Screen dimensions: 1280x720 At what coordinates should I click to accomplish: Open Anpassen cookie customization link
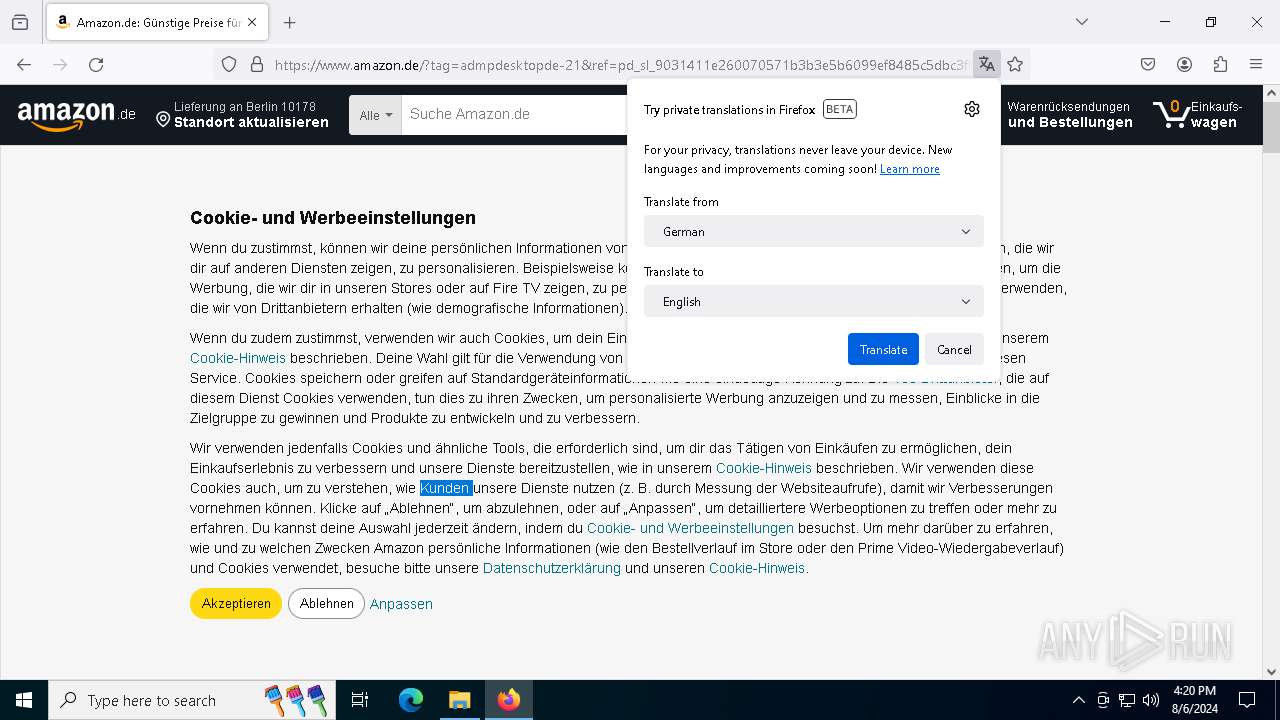click(401, 604)
